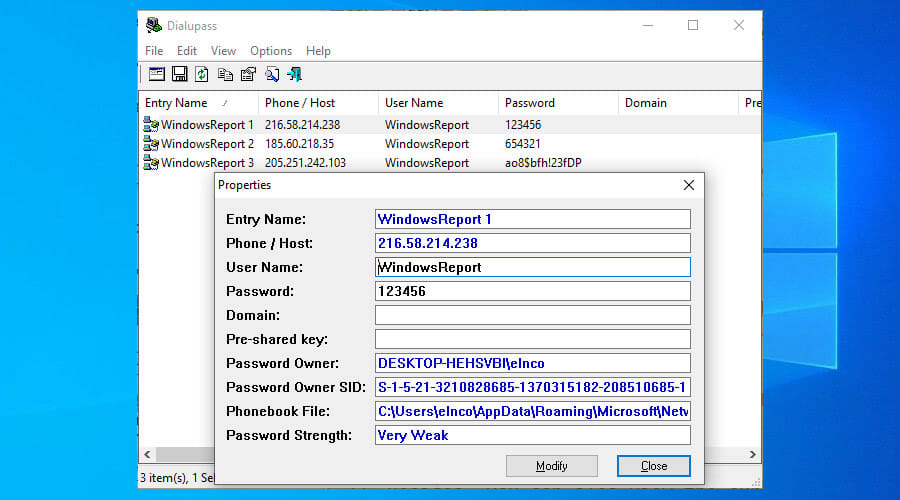Select the WindowsReport 3 entry name
This screenshot has height=500, width=900.
click(207, 162)
